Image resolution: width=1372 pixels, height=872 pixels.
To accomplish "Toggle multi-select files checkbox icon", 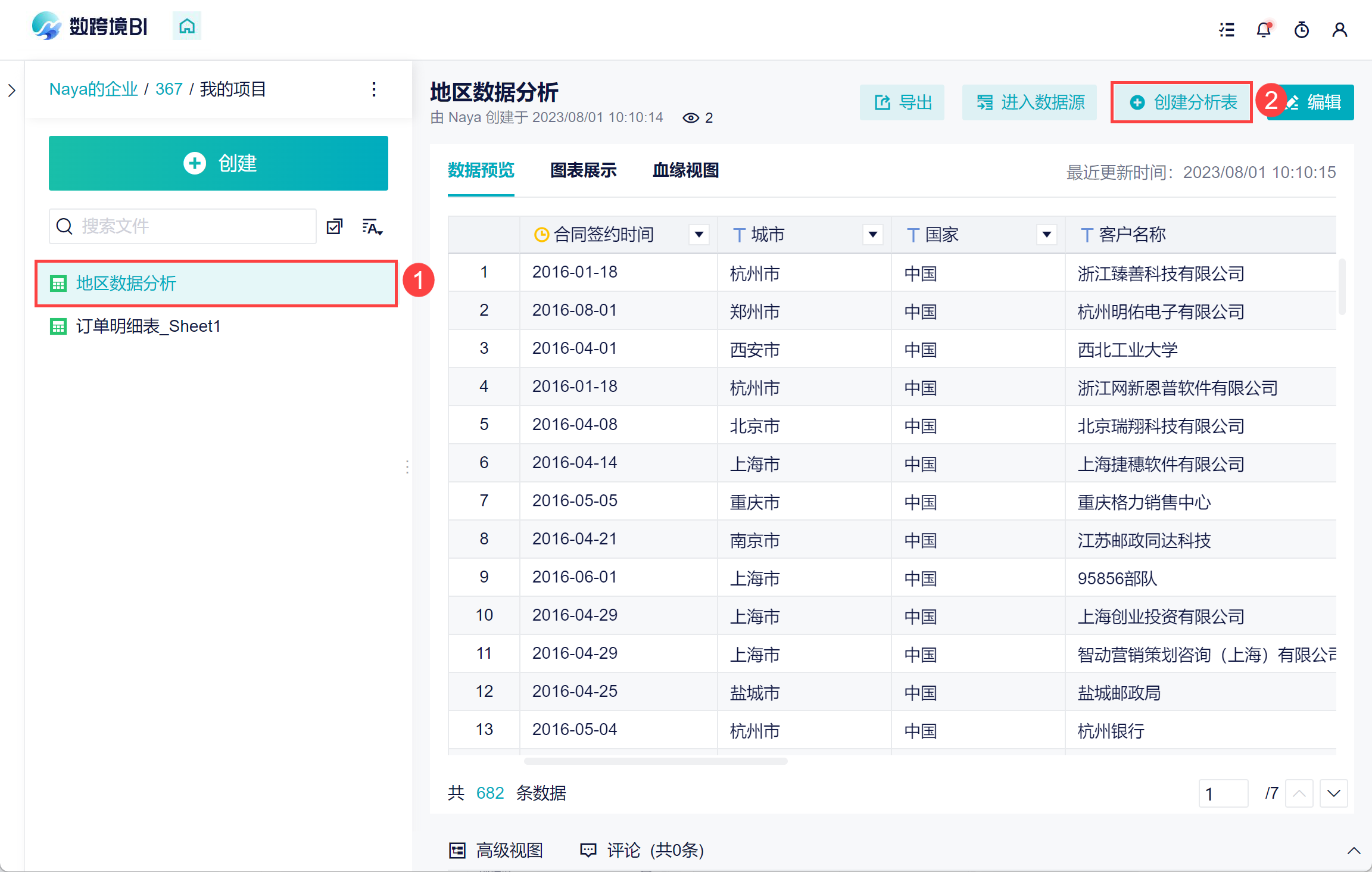I will (x=335, y=227).
